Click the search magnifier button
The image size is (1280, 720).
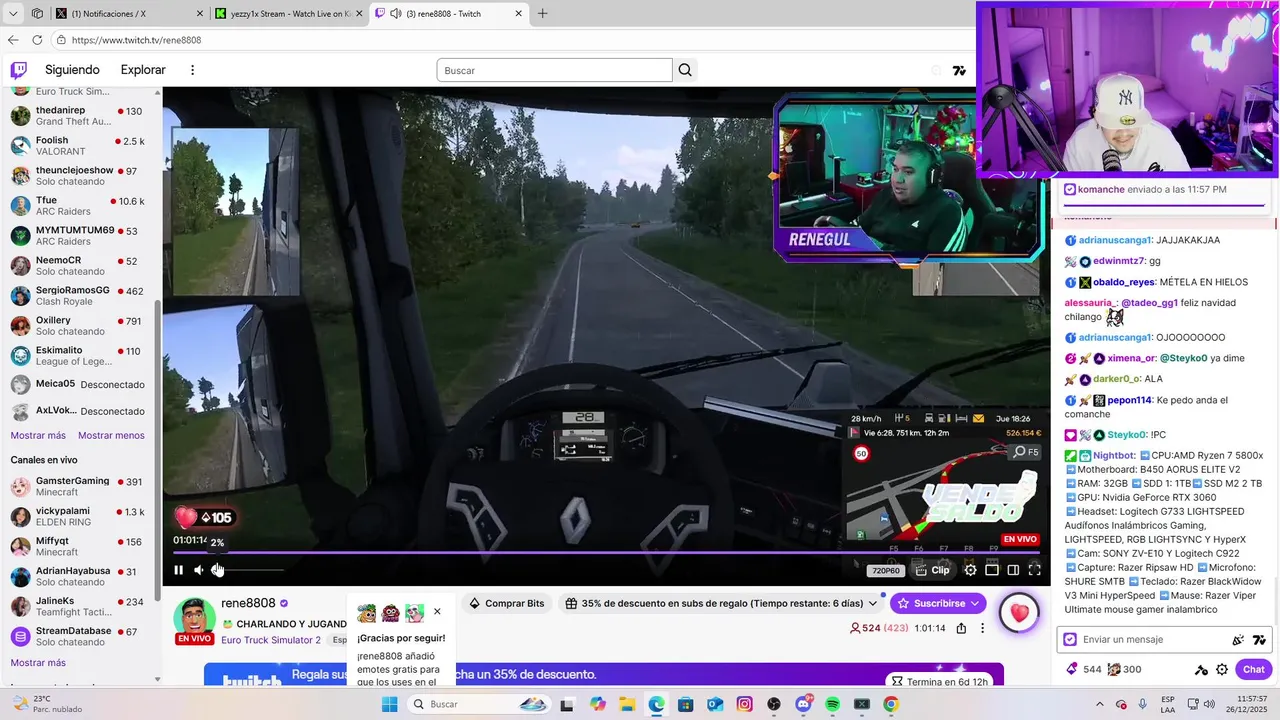685,70
